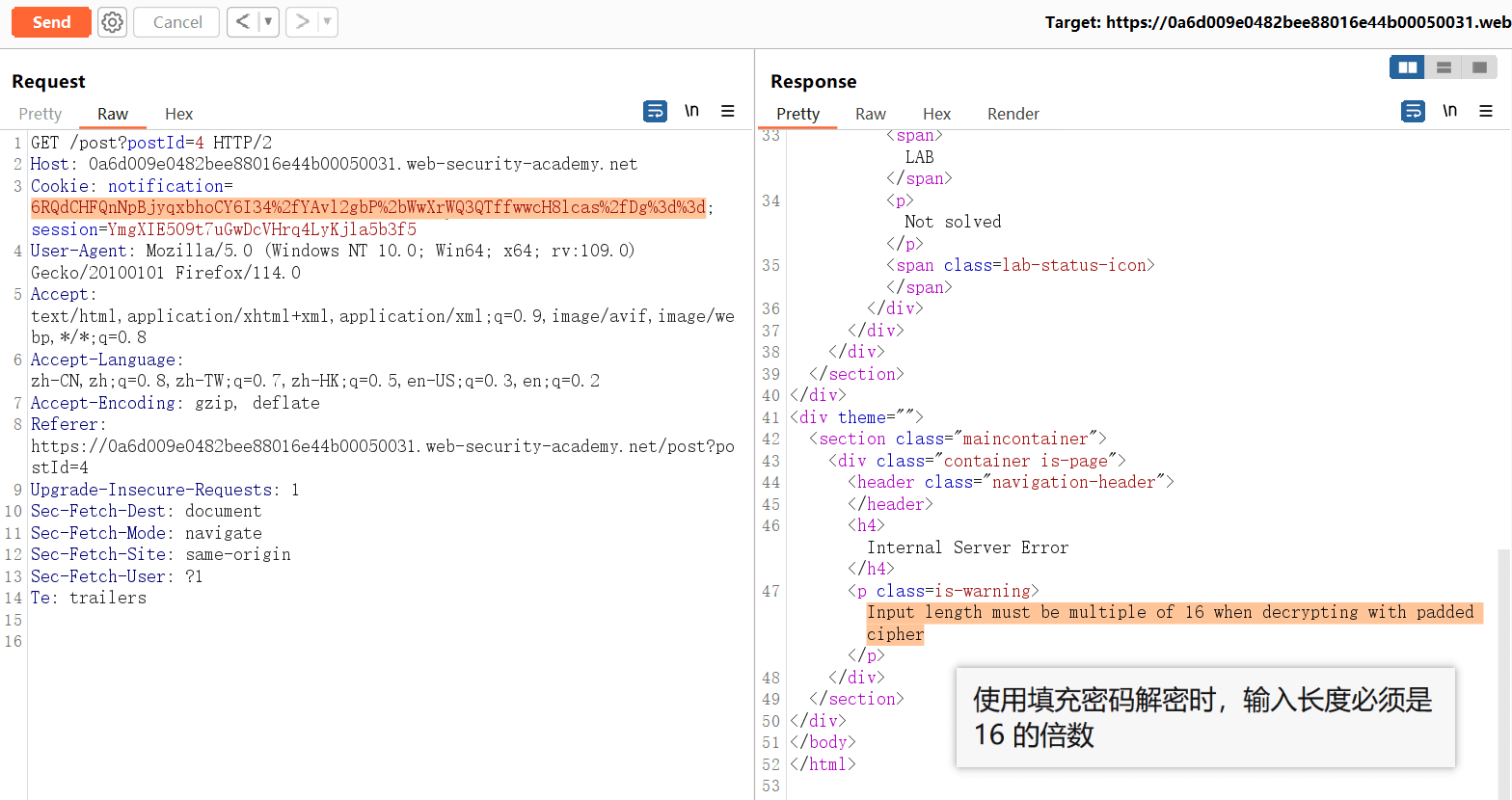This screenshot has height=800, width=1512.
Task: Open the forward history dropdown arrow
Action: point(327,21)
